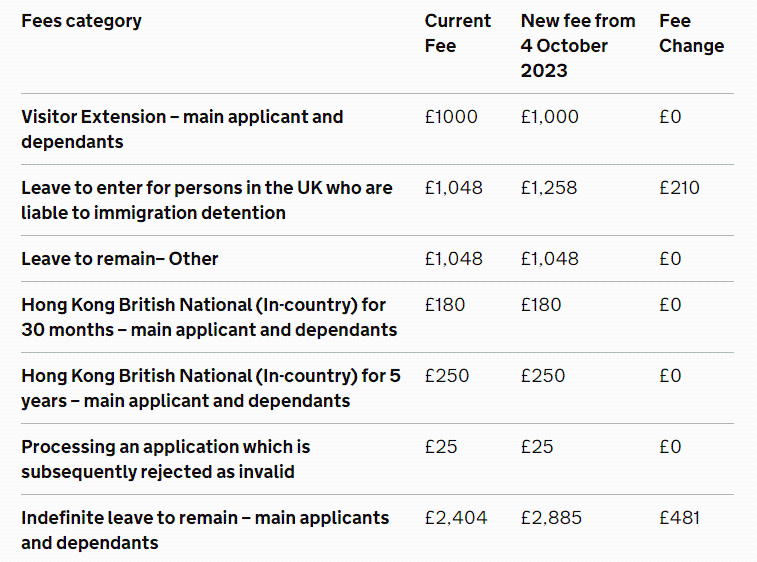Click the 'Fee Change' column header
Screen dimensions: 757x562
tap(691, 33)
